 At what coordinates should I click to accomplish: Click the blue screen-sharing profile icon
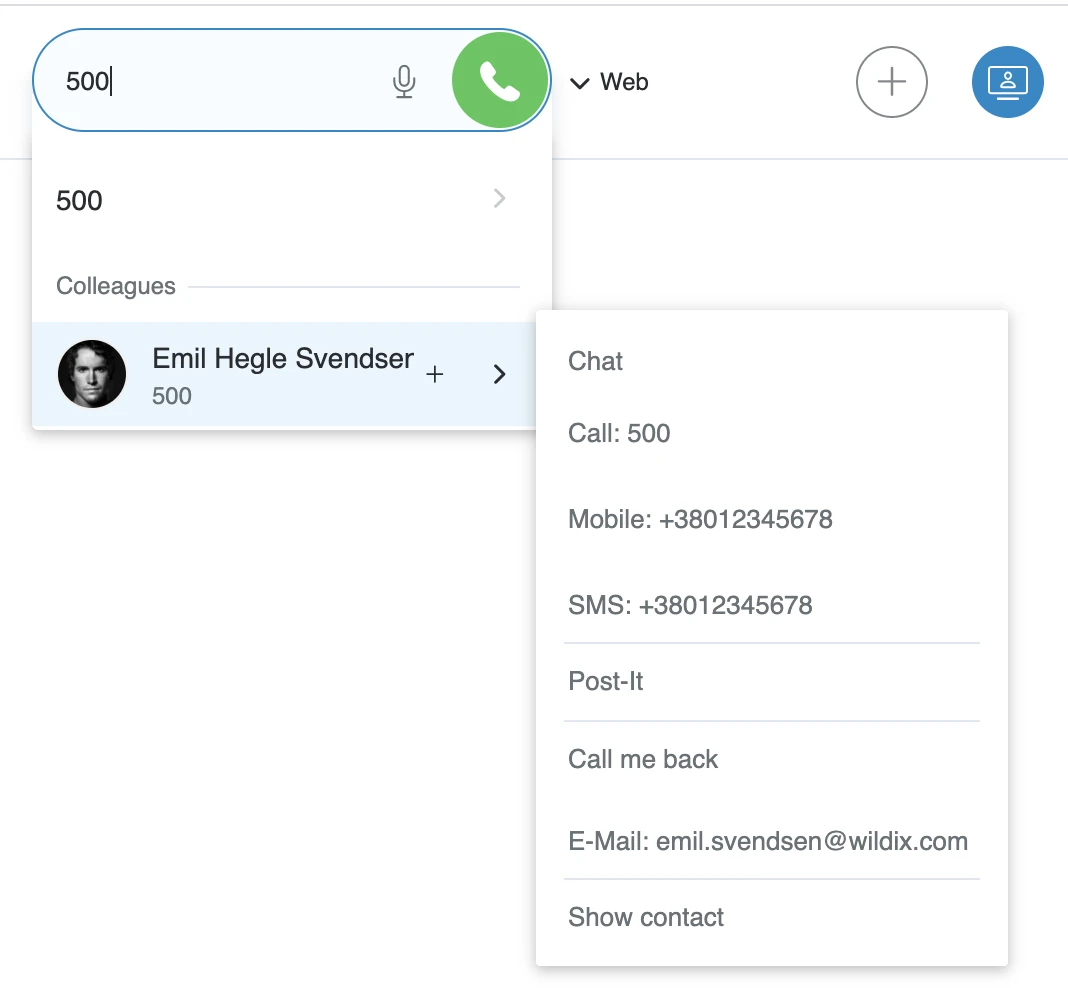tap(1007, 82)
